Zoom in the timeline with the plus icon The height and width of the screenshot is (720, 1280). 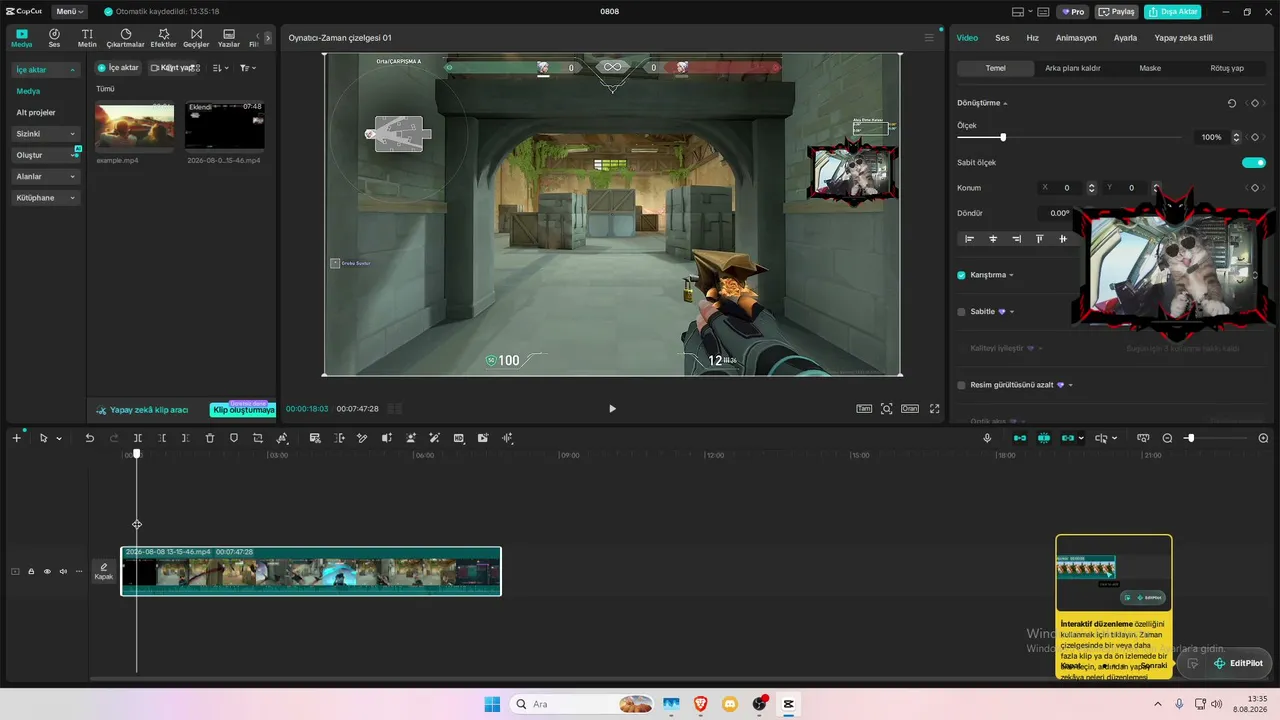click(1263, 438)
